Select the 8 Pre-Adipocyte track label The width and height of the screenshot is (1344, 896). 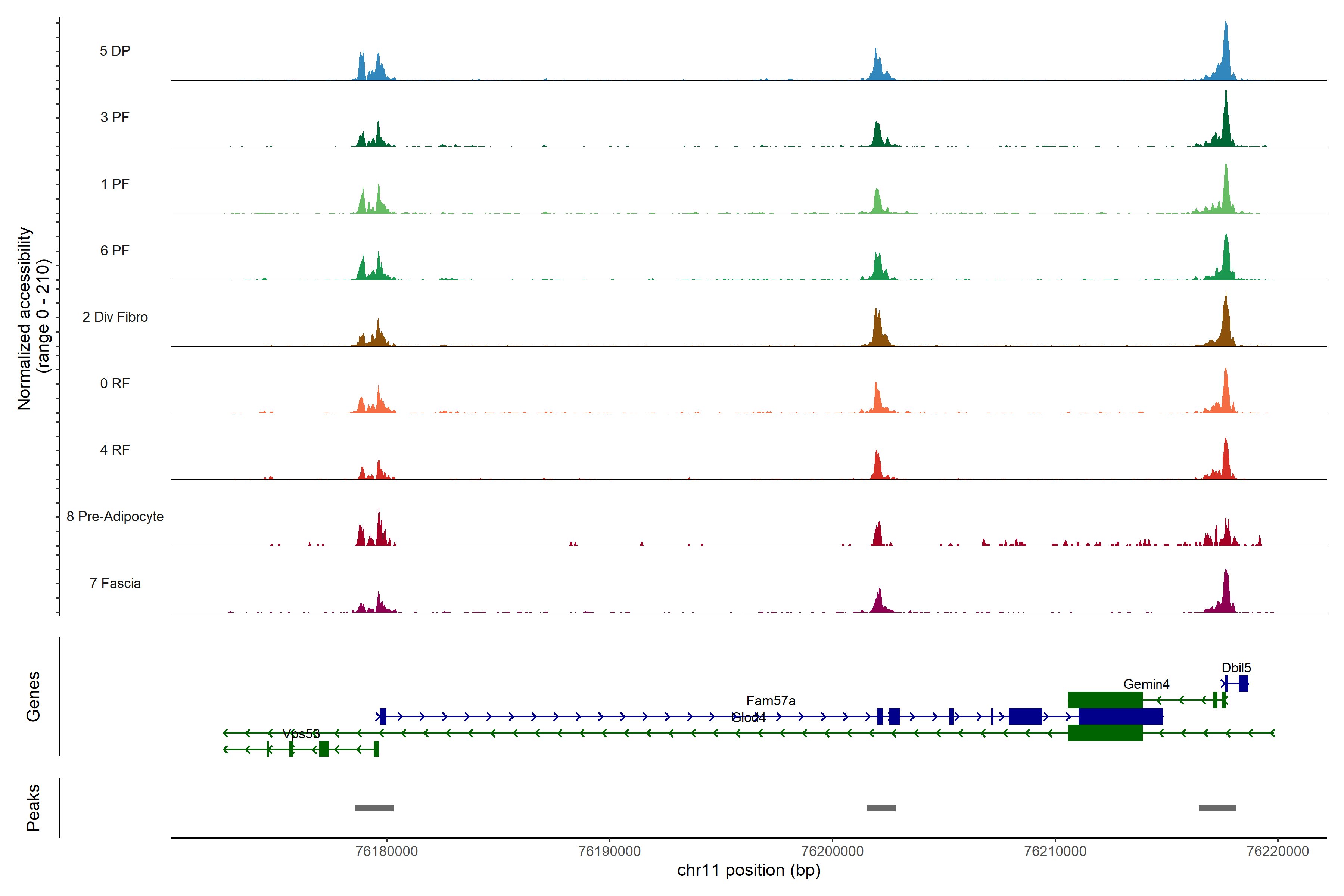[x=115, y=517]
